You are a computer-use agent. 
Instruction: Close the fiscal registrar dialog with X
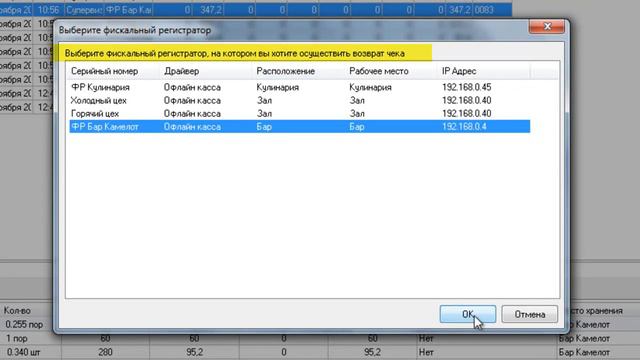tap(547, 27)
